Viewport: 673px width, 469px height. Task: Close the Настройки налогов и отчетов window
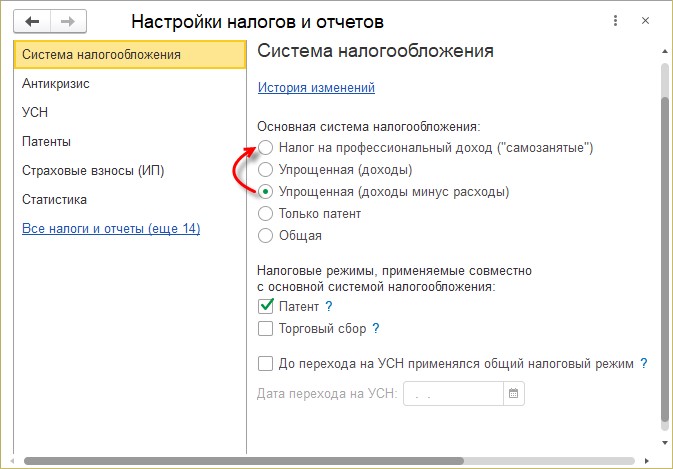(645, 21)
